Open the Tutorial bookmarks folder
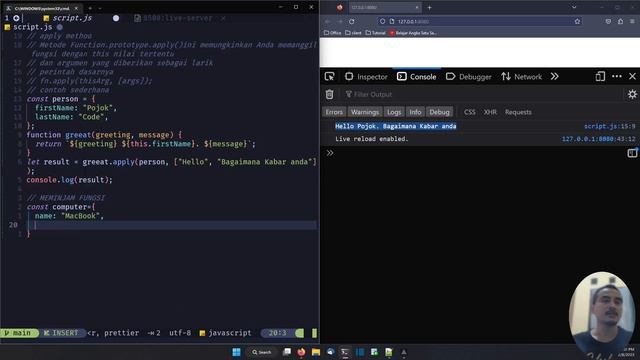Screen dimensions: 640x360 (376, 33)
